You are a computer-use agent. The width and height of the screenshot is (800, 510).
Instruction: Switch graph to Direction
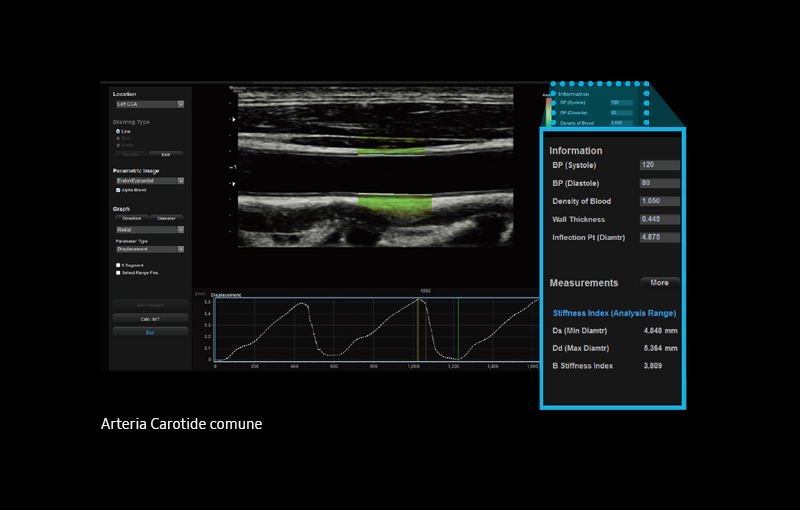click(x=132, y=218)
